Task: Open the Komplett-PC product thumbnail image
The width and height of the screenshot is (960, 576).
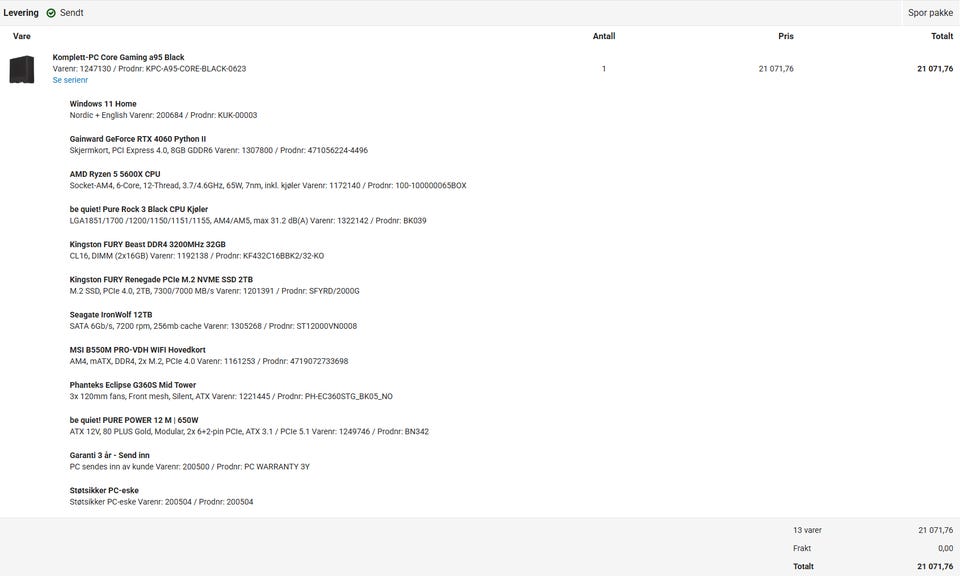Action: click(x=22, y=69)
